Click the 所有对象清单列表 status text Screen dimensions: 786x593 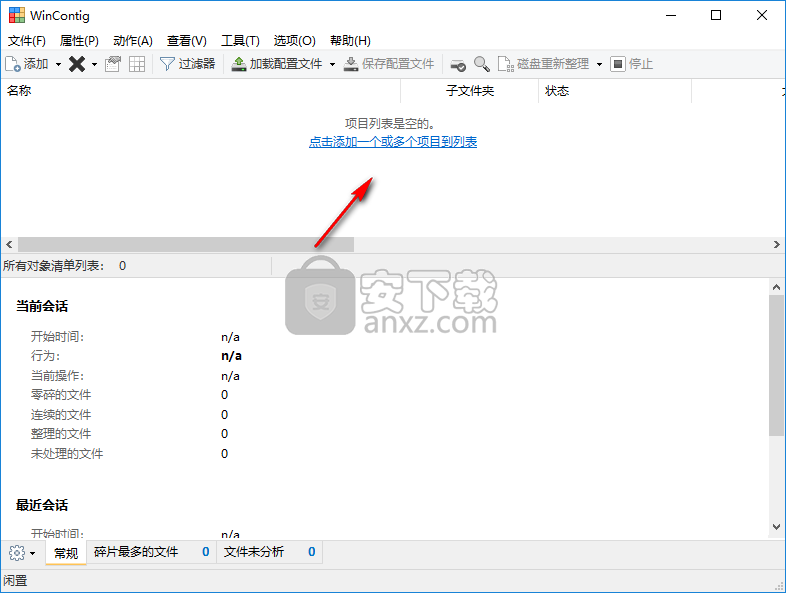pyautogui.click(x=54, y=266)
